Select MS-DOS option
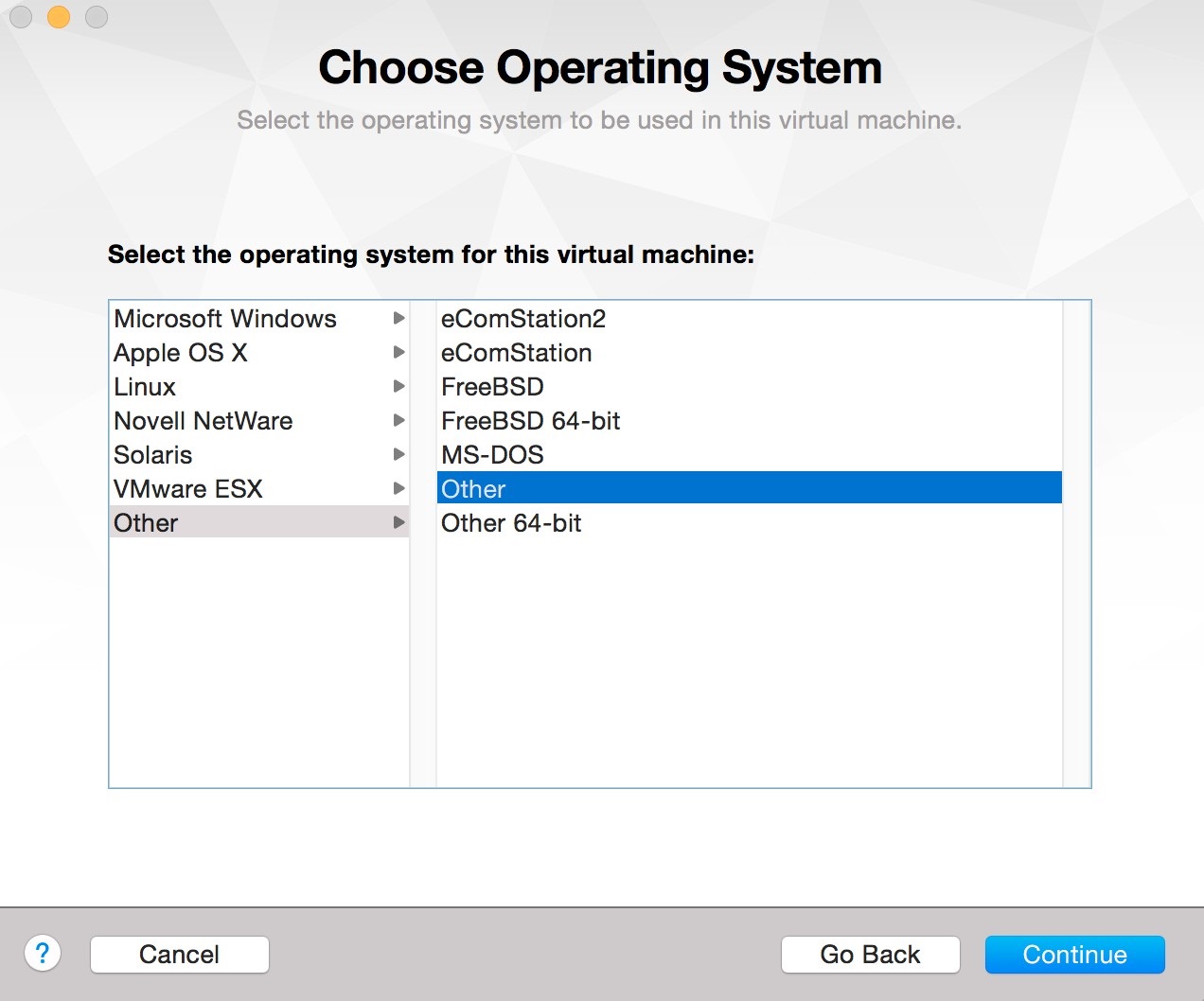1204x1001 pixels. pyautogui.click(x=750, y=455)
